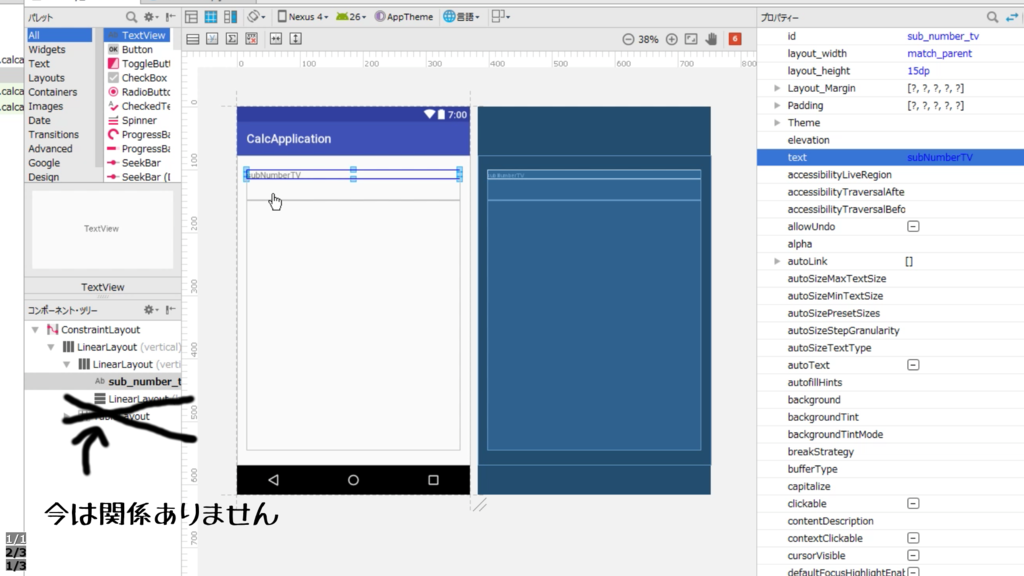Open the API 26 version dropdown
The image size is (1024, 576).
(x=351, y=17)
